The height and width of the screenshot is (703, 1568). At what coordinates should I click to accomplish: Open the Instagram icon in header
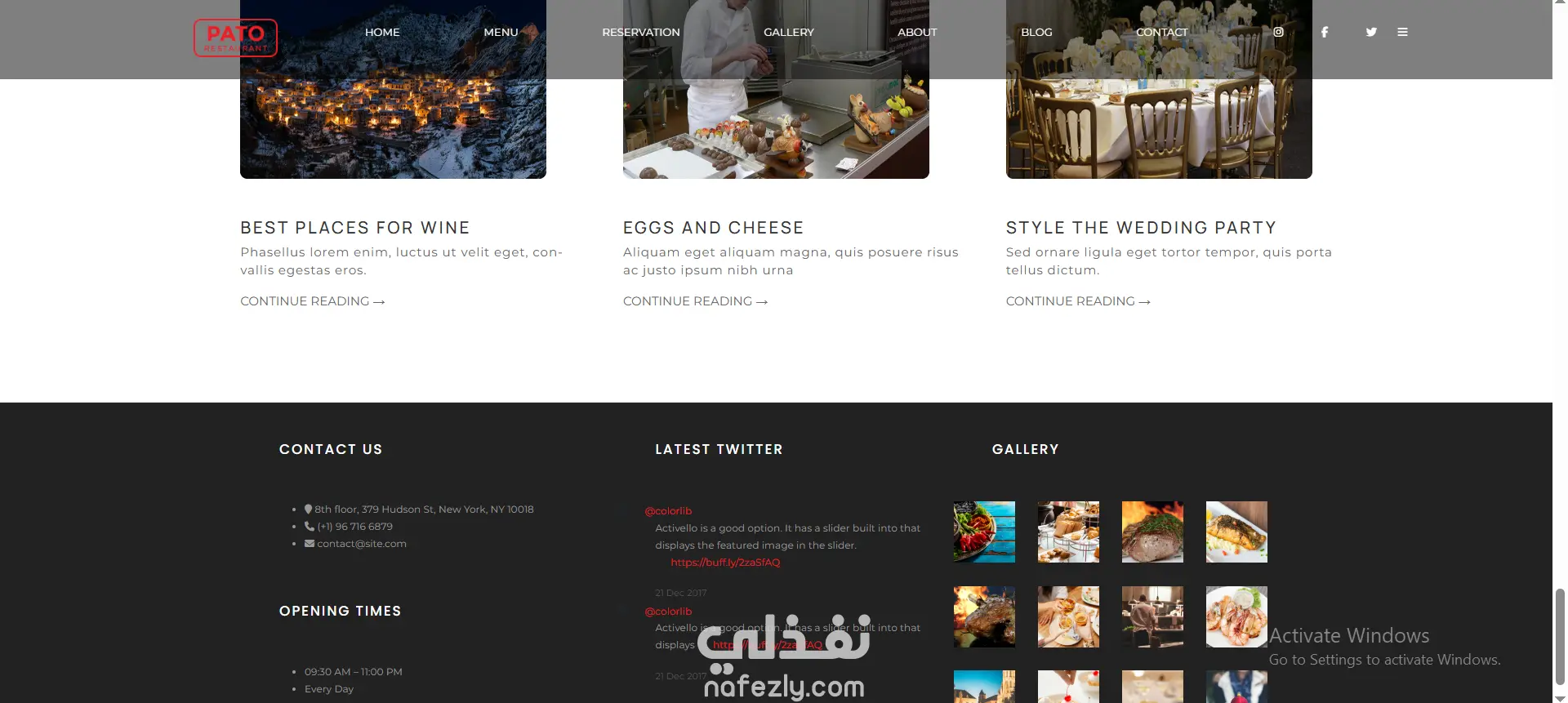pos(1278,32)
